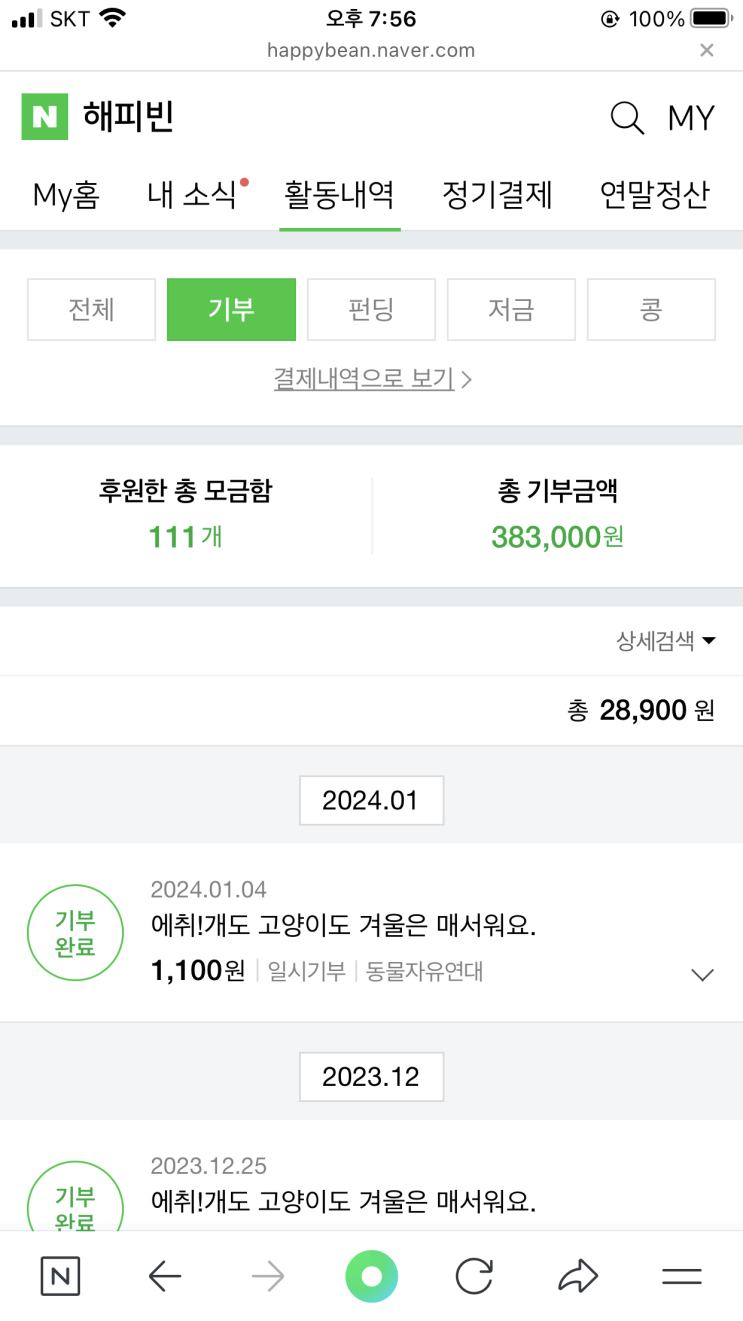Switch to the 정기결제 tab

(x=497, y=195)
